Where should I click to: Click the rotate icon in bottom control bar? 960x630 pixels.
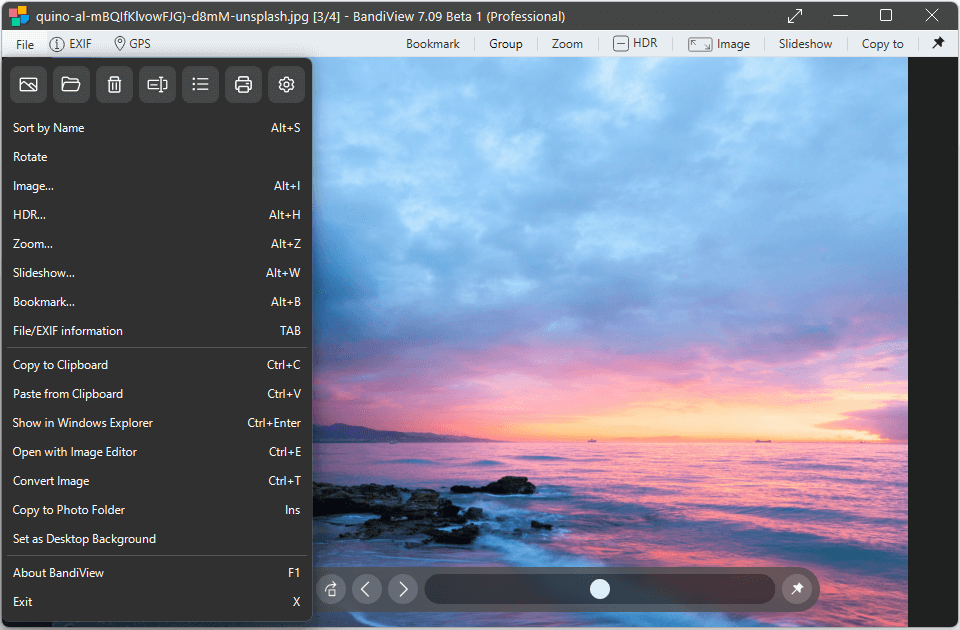click(331, 589)
